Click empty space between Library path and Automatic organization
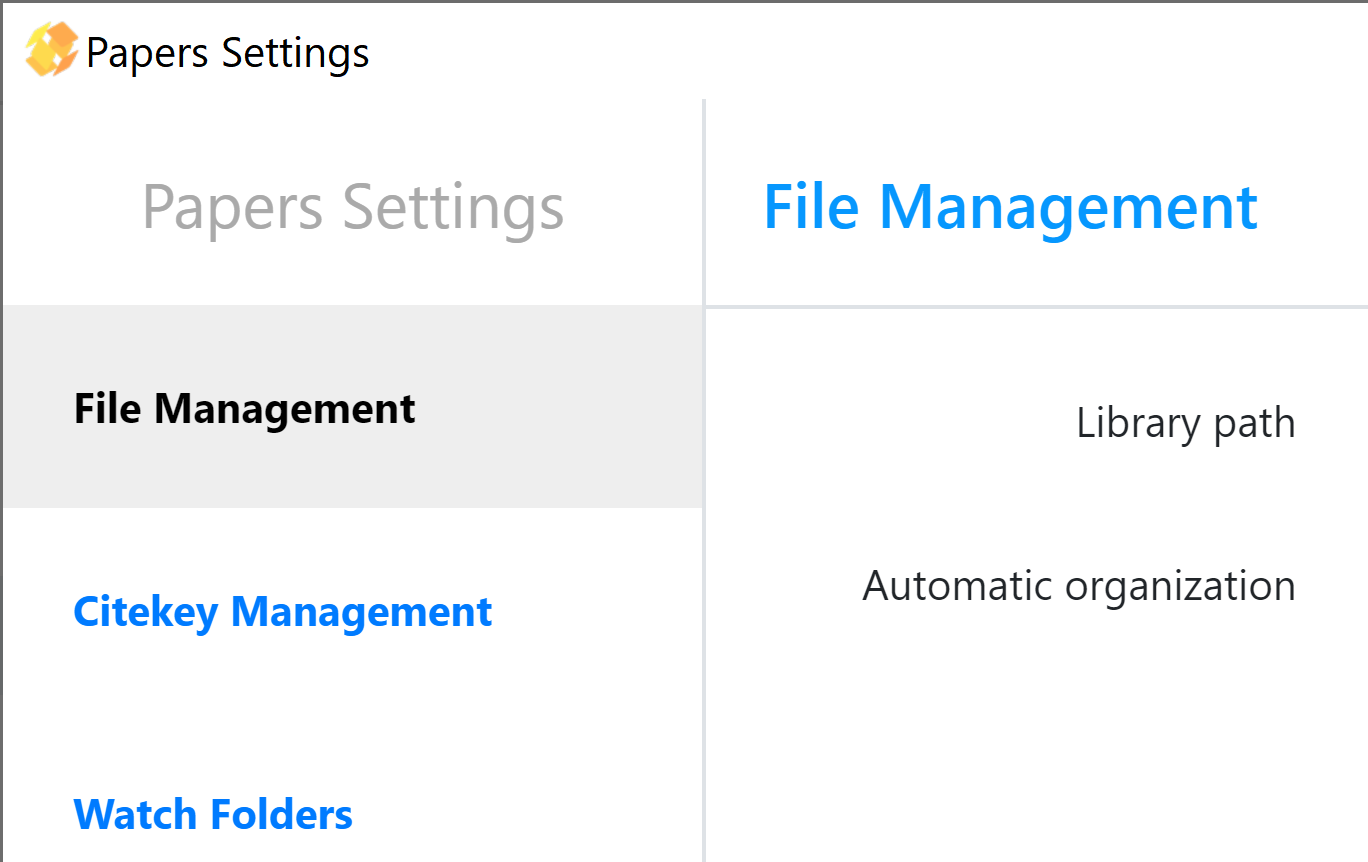The width and height of the screenshot is (1368, 862). coord(1036,503)
